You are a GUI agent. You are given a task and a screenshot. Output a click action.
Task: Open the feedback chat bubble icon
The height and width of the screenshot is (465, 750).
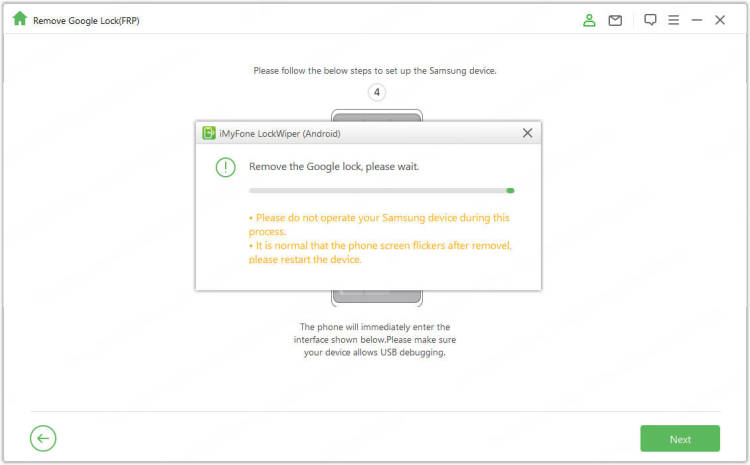coord(650,20)
